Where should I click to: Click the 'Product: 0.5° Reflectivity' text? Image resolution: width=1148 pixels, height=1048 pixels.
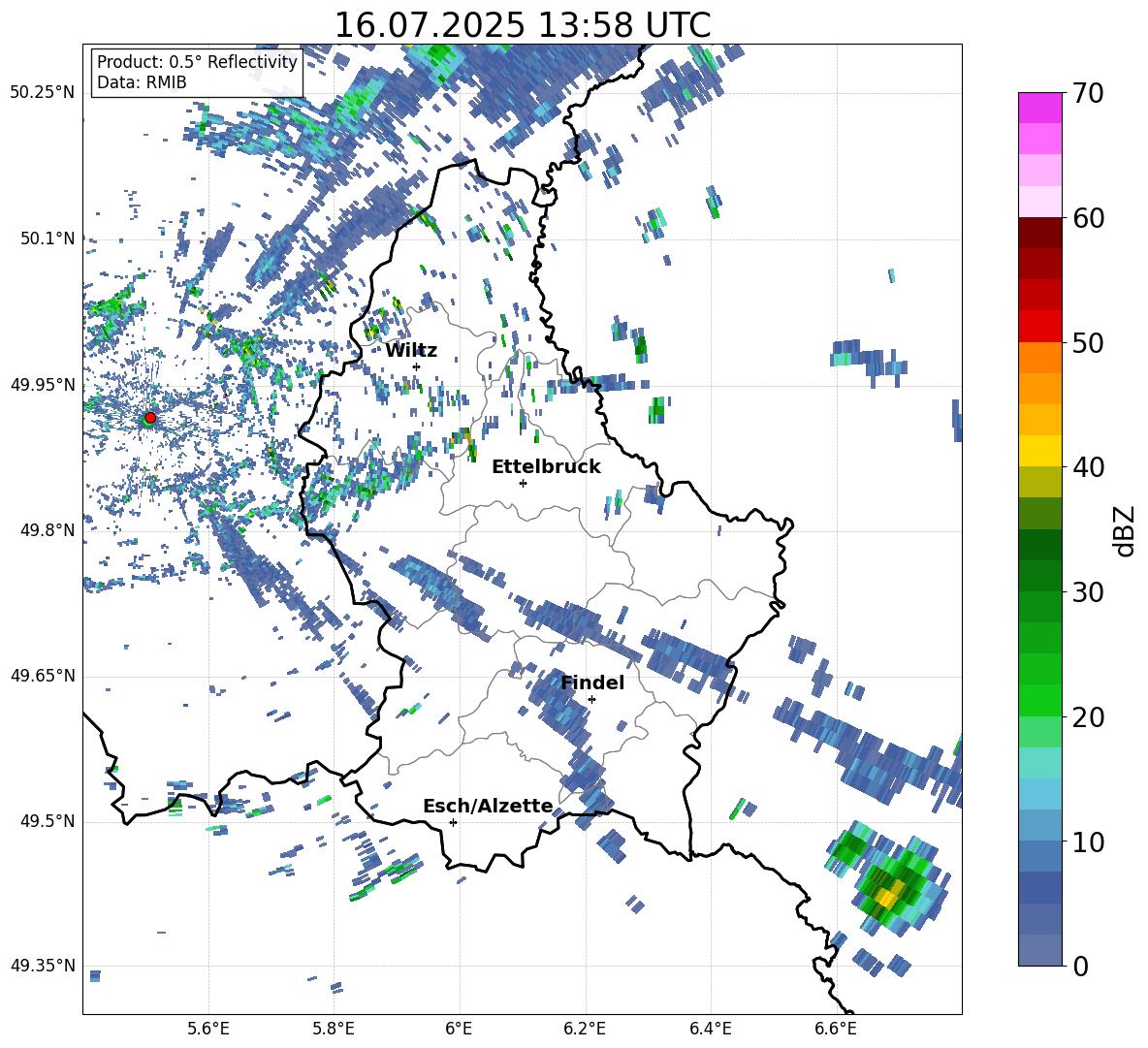coord(197,62)
